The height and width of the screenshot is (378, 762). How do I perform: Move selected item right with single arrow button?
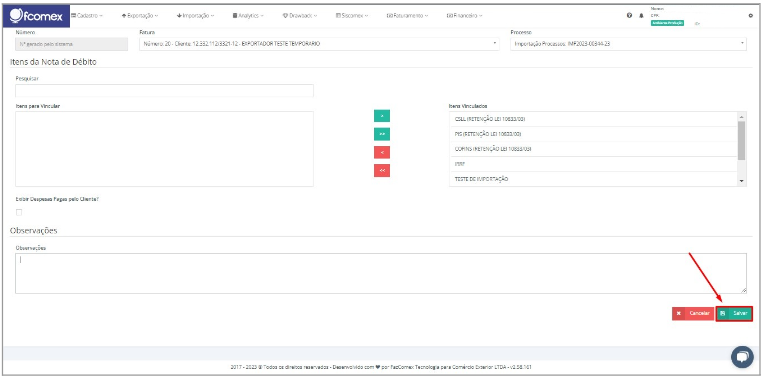click(382, 116)
